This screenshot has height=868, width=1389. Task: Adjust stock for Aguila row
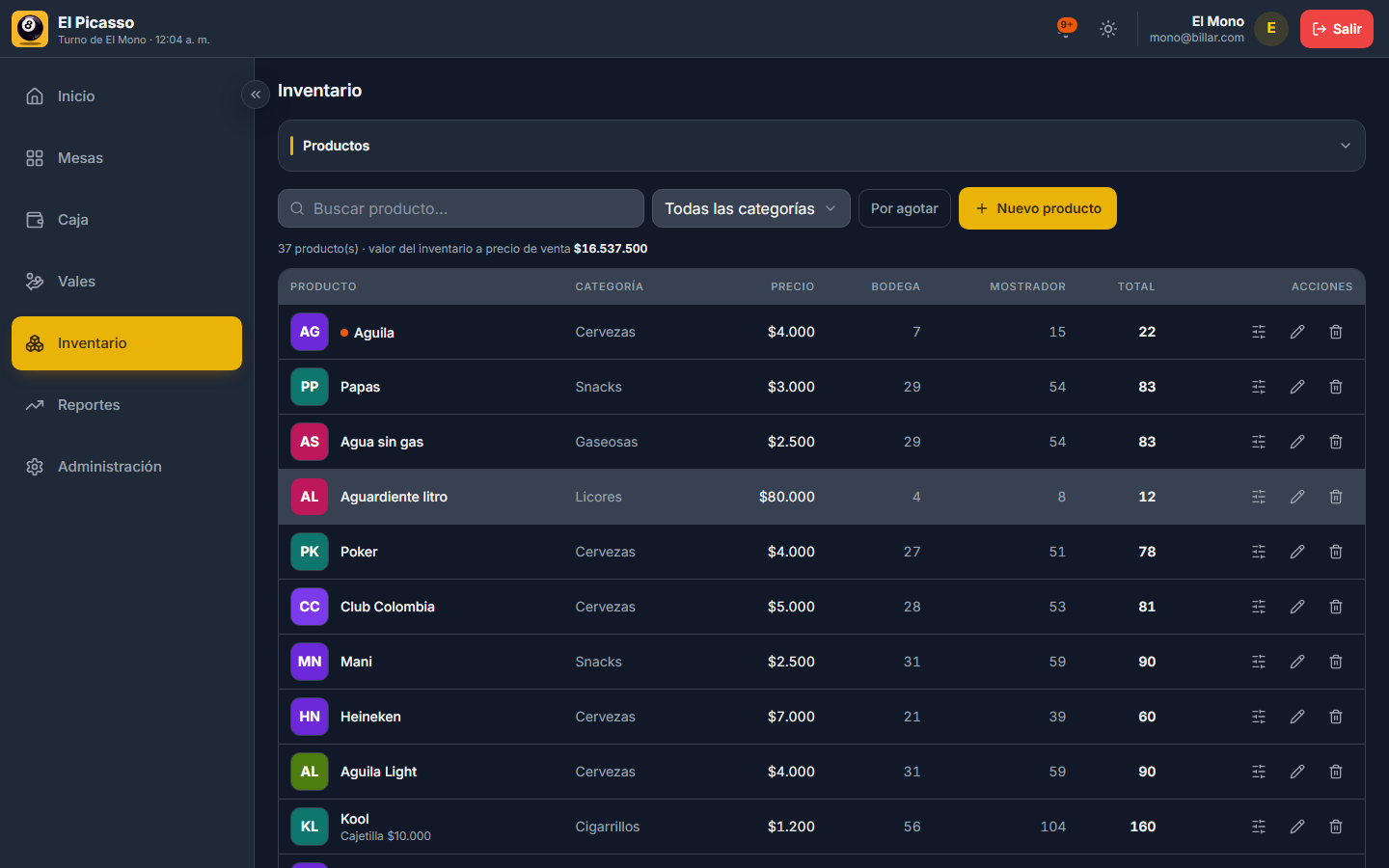[x=1259, y=332]
